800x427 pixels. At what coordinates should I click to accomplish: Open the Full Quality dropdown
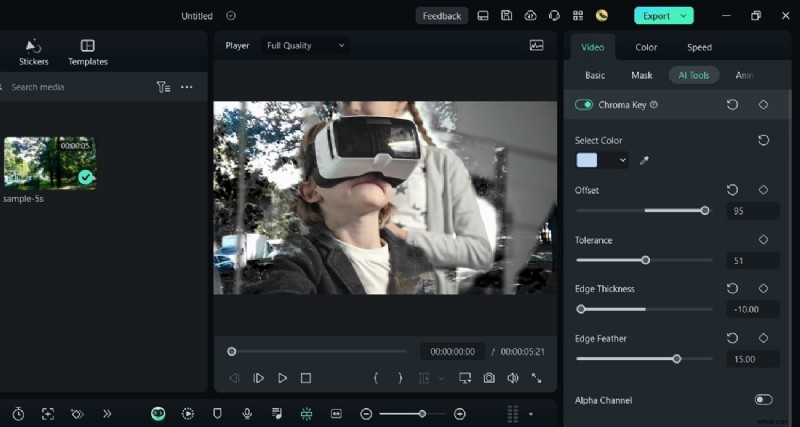305,45
